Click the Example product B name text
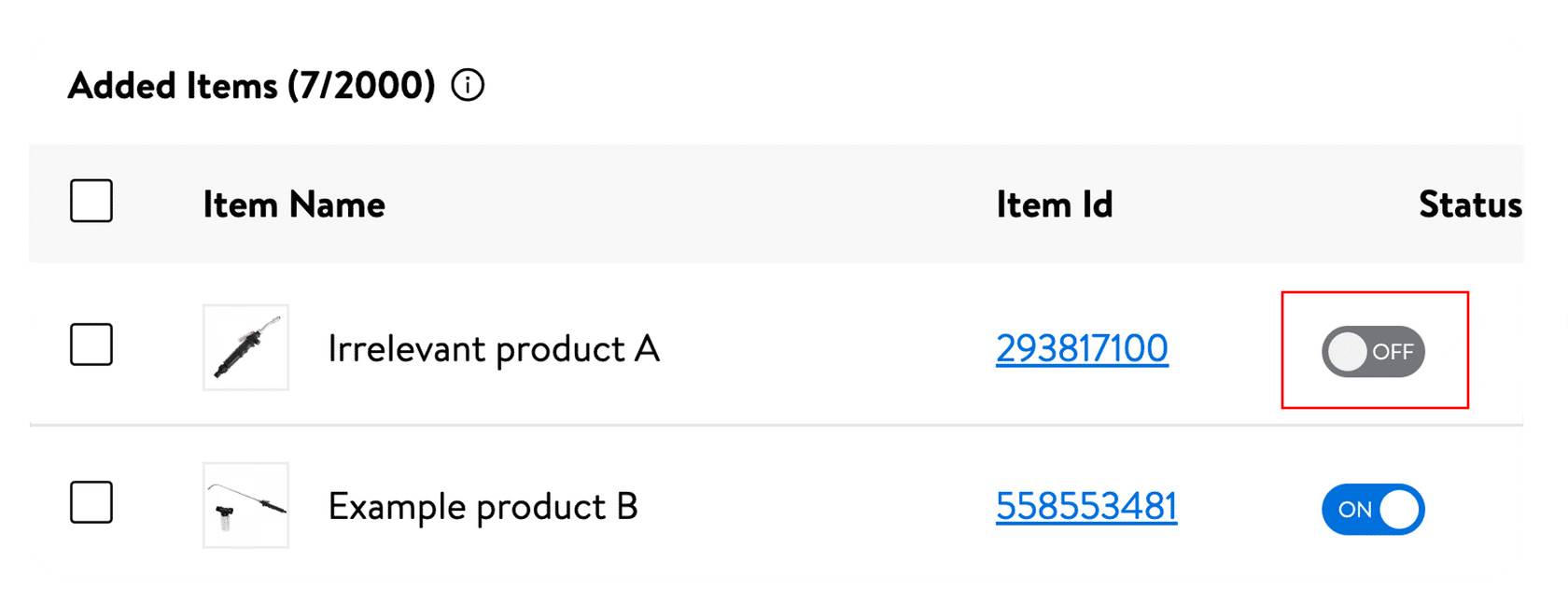Image resolution: width=1568 pixels, height=604 pixels. [x=483, y=507]
